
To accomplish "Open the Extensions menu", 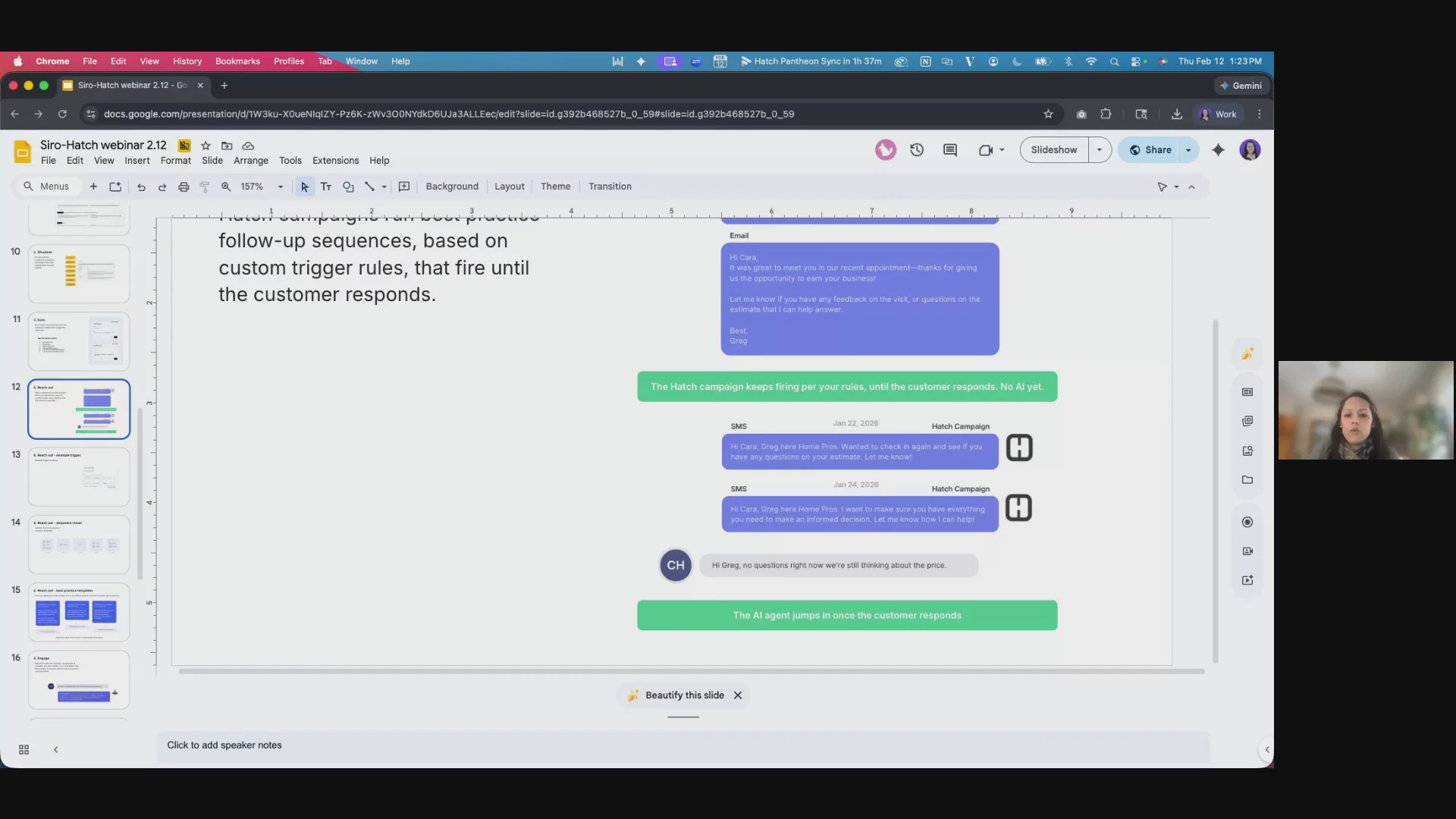I will pos(335,161).
